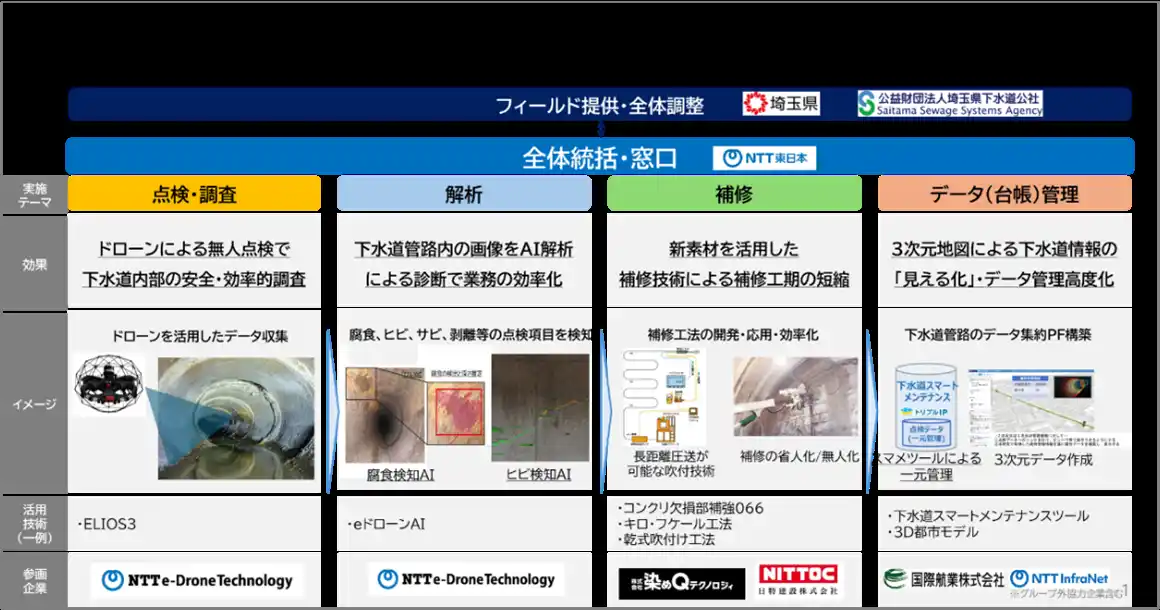Screen dimensions: 1160x610
Task: Select the 点検・調査 yellow header
Action: coord(195,194)
